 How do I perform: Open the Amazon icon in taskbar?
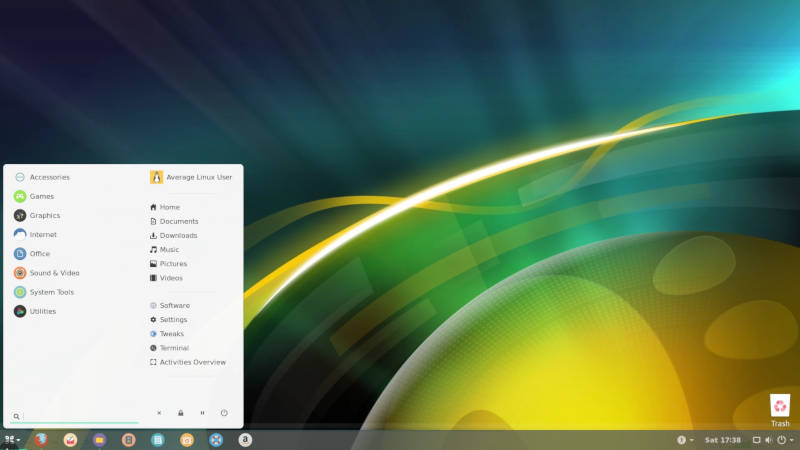(245, 440)
